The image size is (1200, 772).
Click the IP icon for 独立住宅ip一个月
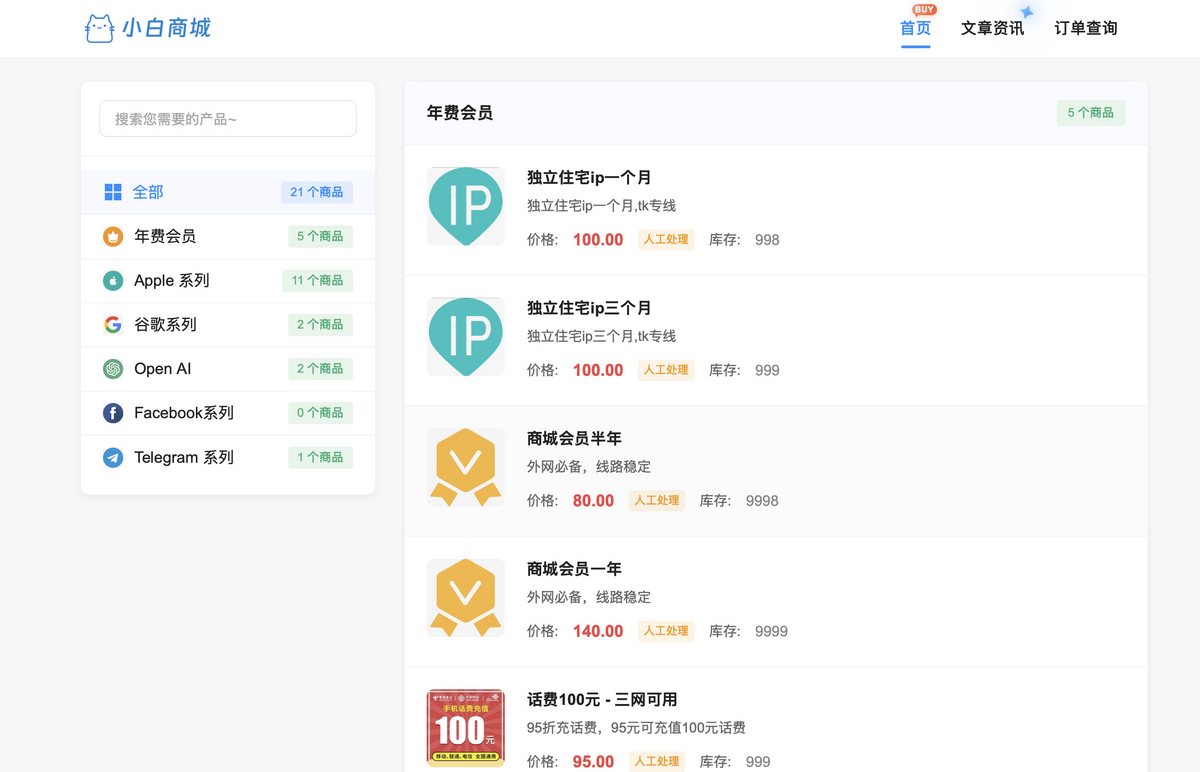coord(465,206)
